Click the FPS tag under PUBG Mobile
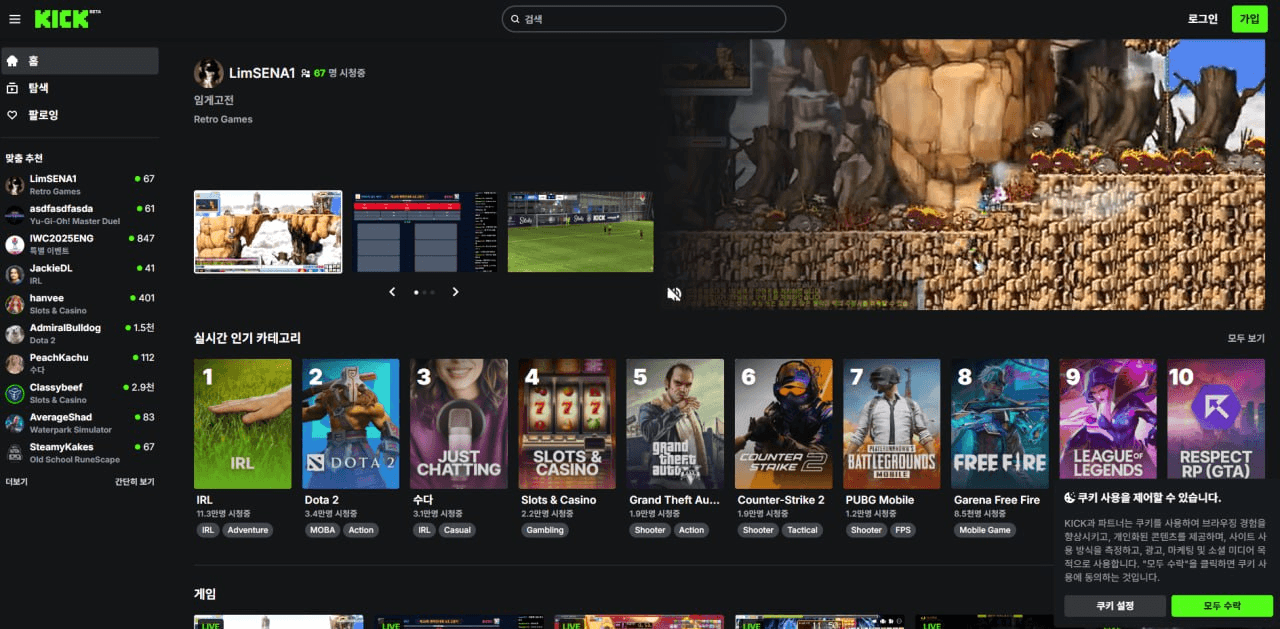 (x=903, y=530)
